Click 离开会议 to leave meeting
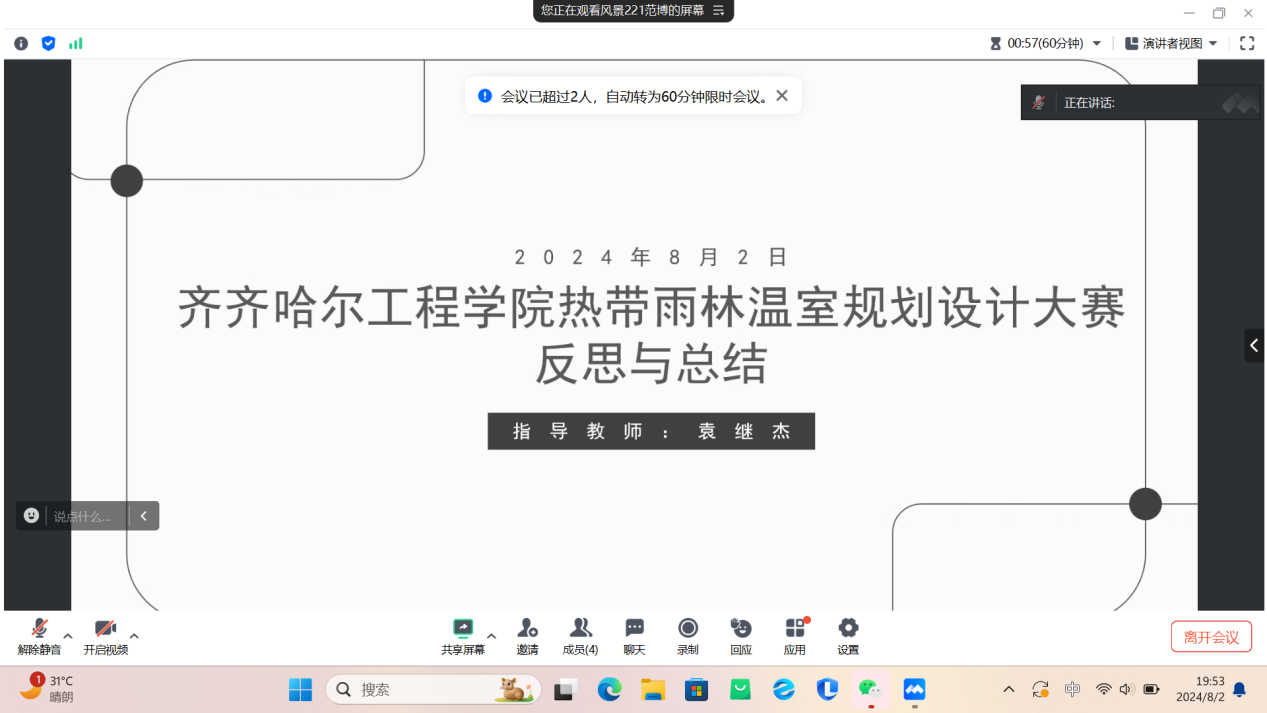 coord(1211,637)
